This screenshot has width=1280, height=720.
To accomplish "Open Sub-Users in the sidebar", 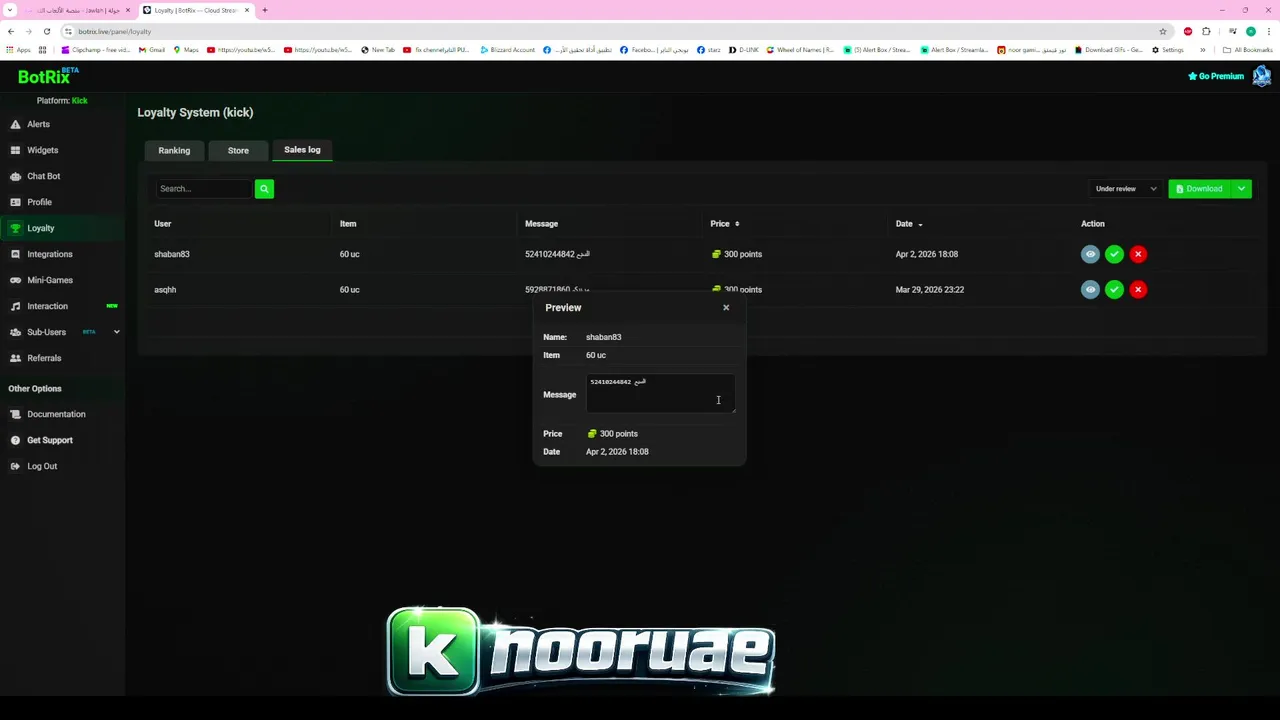I will click(46, 332).
